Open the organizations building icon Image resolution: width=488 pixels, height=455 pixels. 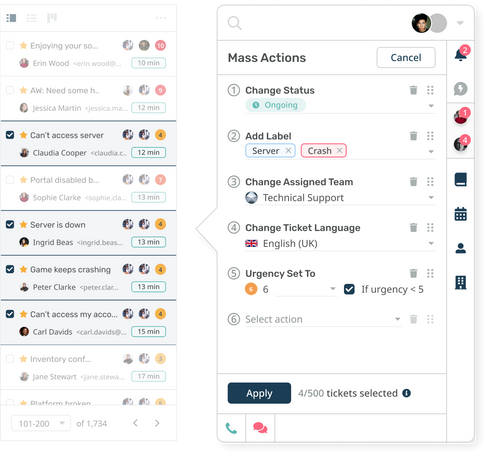[461, 283]
